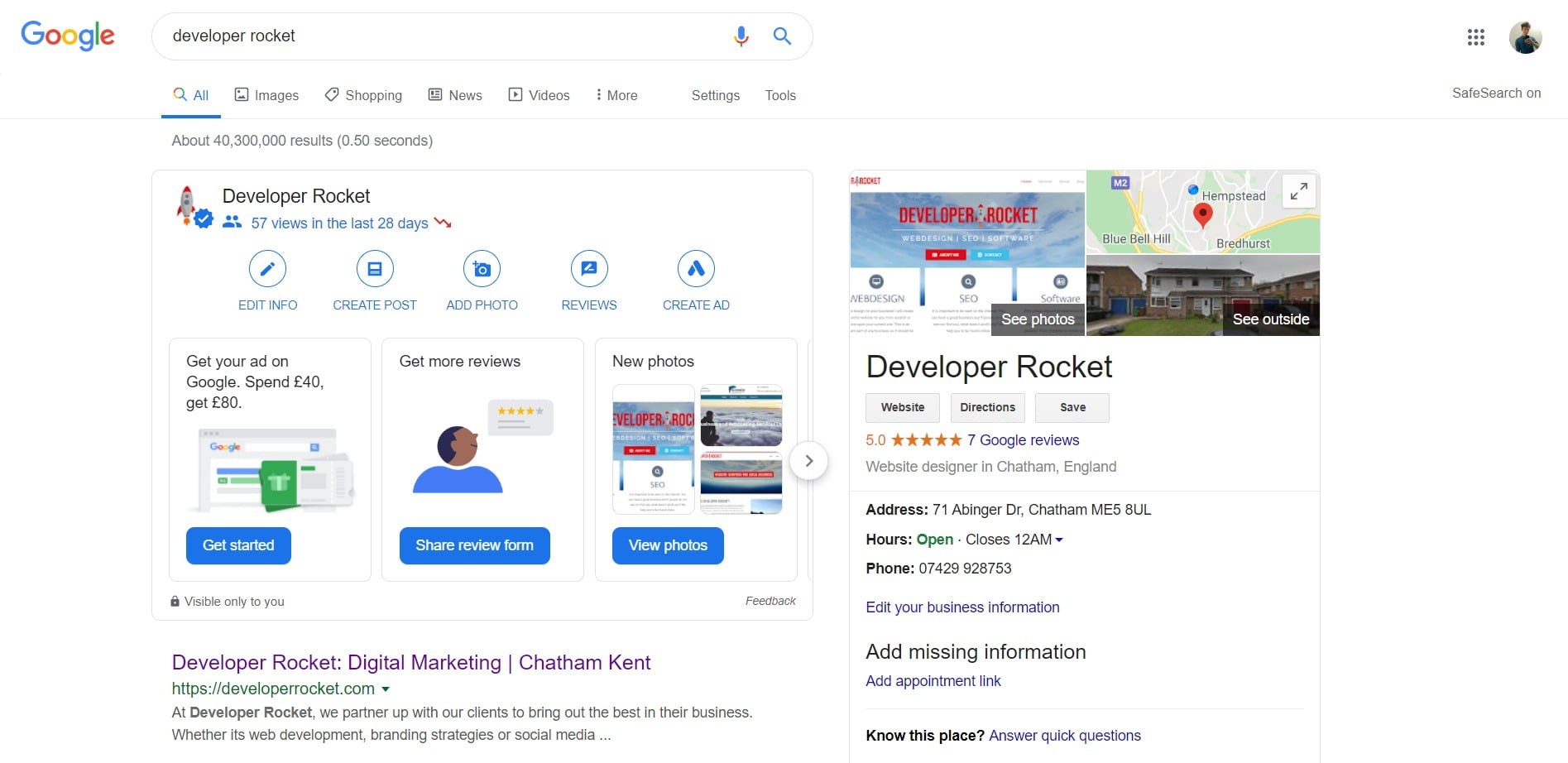Click Answer quick questions link
The height and width of the screenshot is (763, 1568).
(1065, 736)
